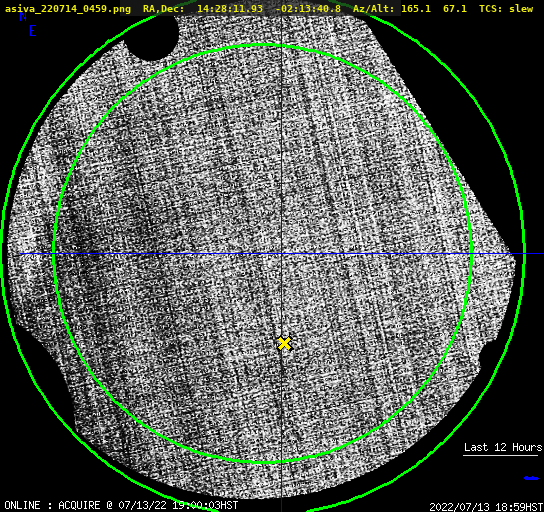Click the blue N compass label
This screenshot has height=512, width=544.
click(x=23, y=16)
